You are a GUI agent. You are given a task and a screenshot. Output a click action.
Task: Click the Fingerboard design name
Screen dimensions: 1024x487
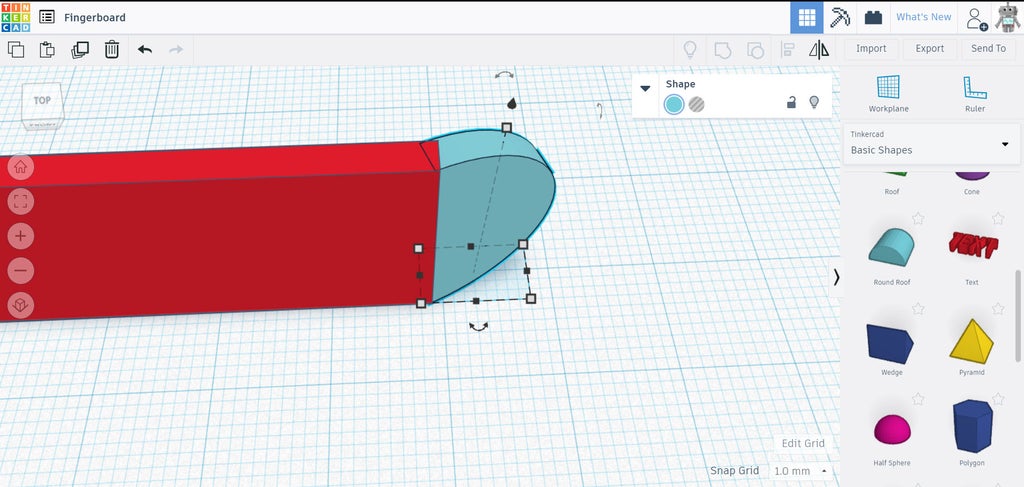[x=95, y=18]
